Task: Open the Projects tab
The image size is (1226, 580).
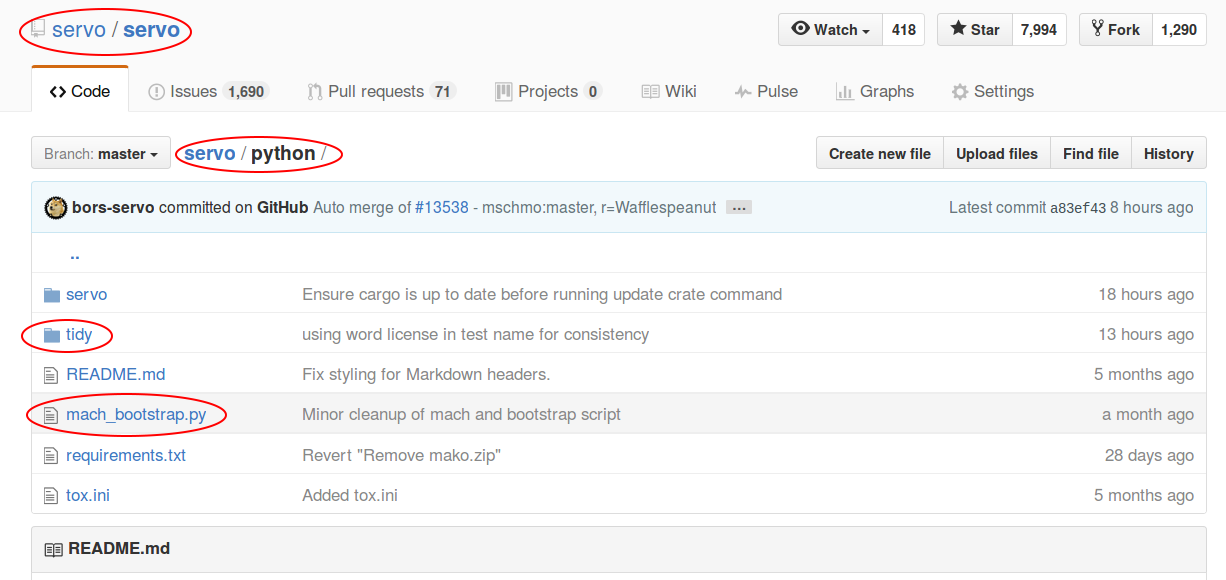Action: point(548,91)
